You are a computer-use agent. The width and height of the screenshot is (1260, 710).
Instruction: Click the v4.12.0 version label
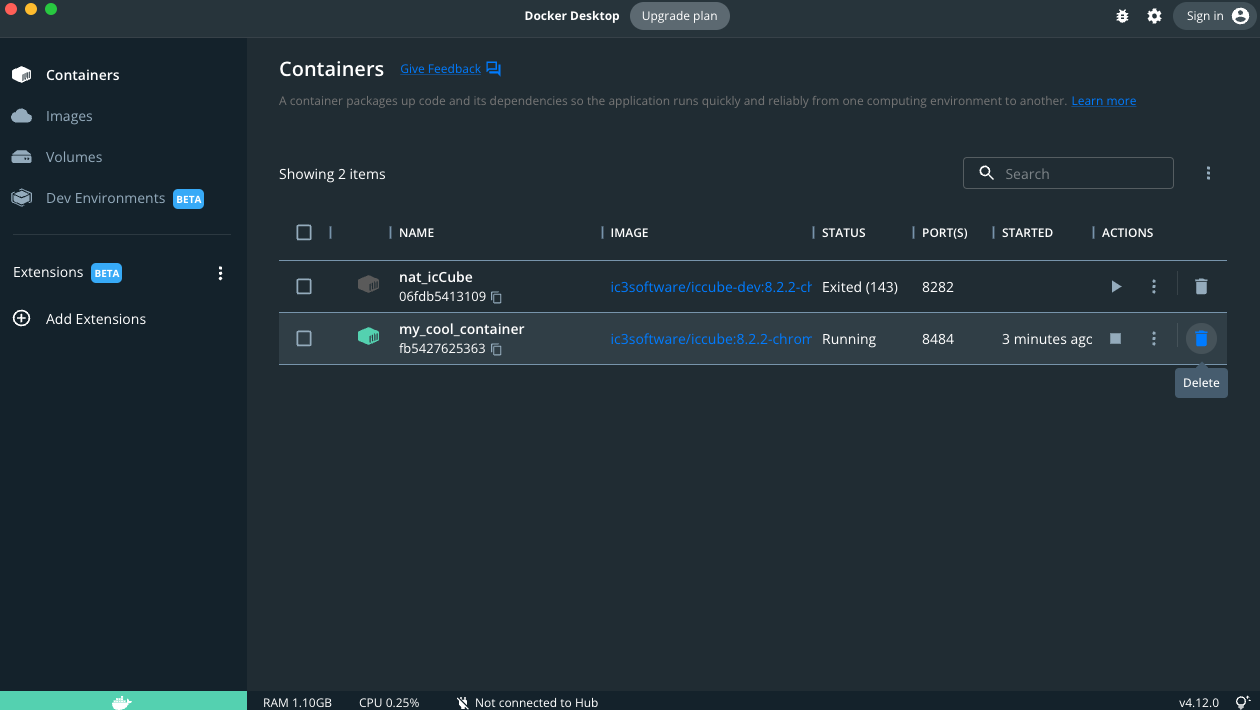(x=1199, y=702)
